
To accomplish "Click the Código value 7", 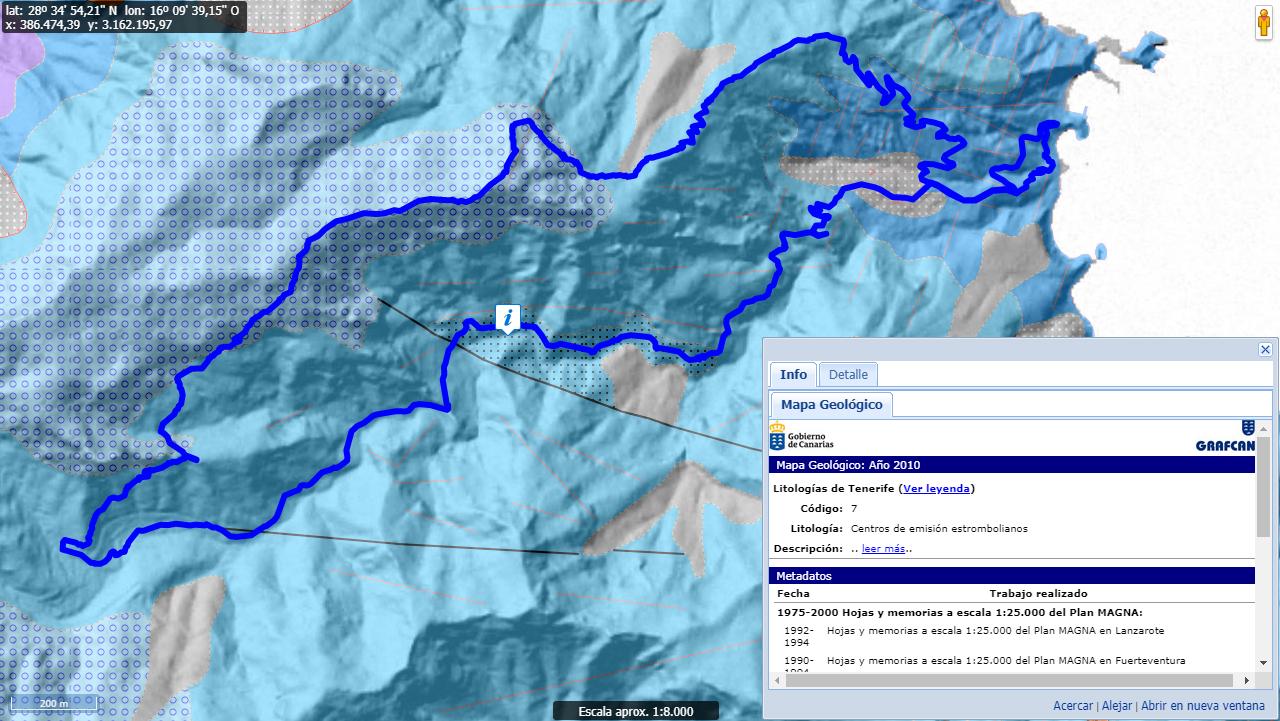I will pos(854,509).
